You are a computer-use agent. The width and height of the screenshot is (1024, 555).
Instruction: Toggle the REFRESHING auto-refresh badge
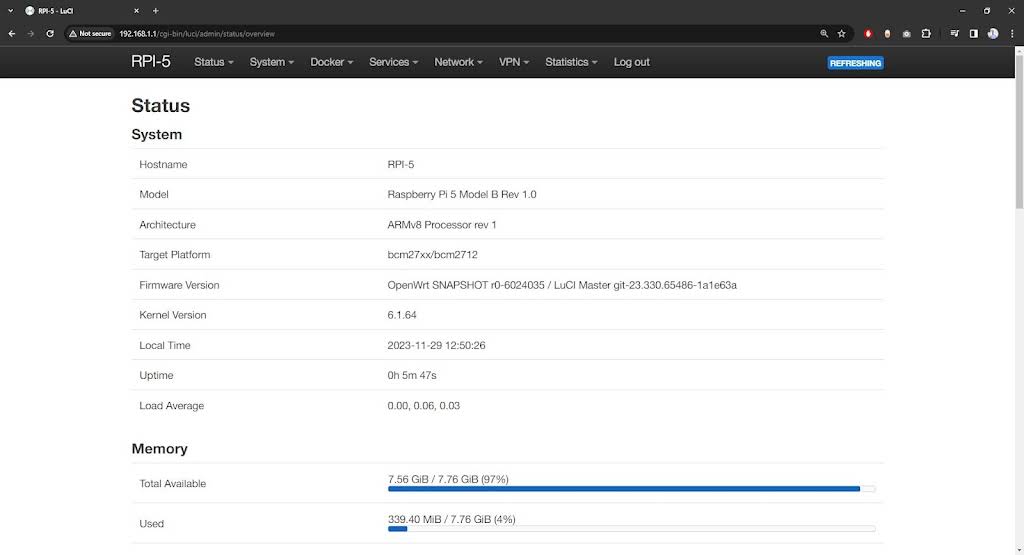pos(855,63)
